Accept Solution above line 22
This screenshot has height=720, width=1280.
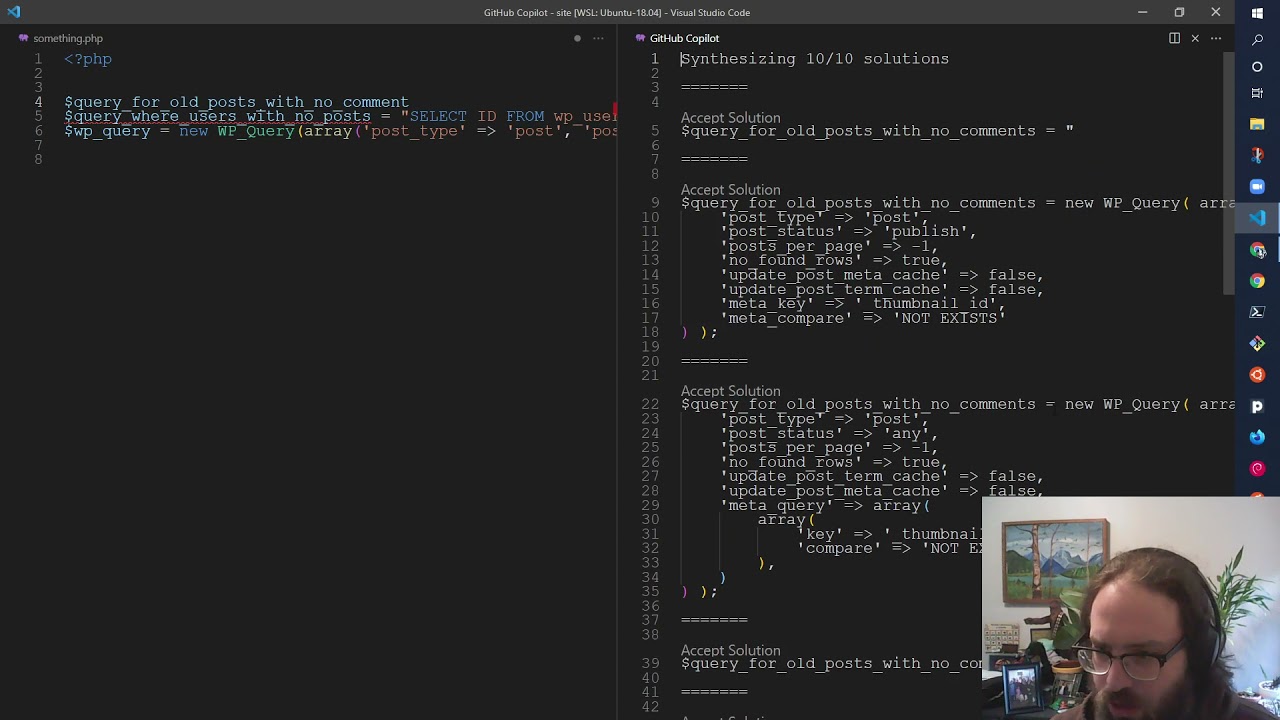point(730,391)
